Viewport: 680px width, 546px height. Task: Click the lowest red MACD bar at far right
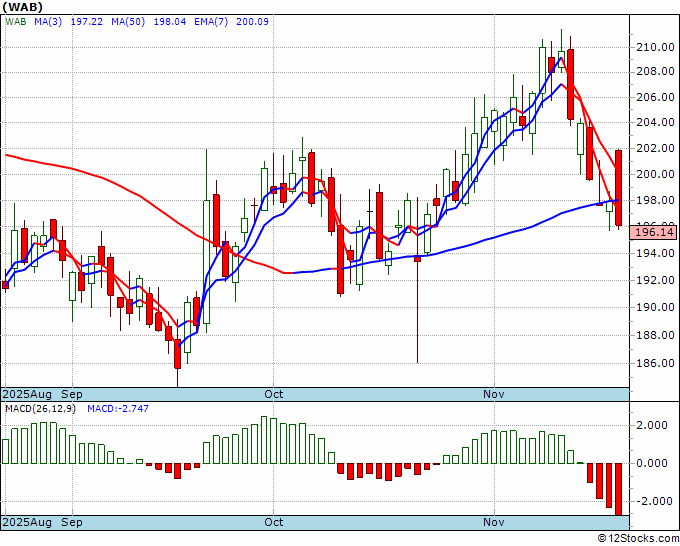pyautogui.click(x=618, y=489)
